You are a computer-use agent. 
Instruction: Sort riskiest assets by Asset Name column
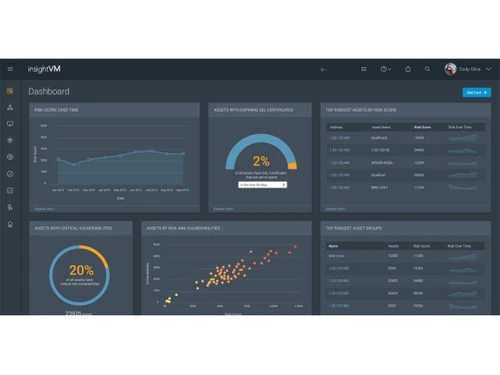[381, 127]
